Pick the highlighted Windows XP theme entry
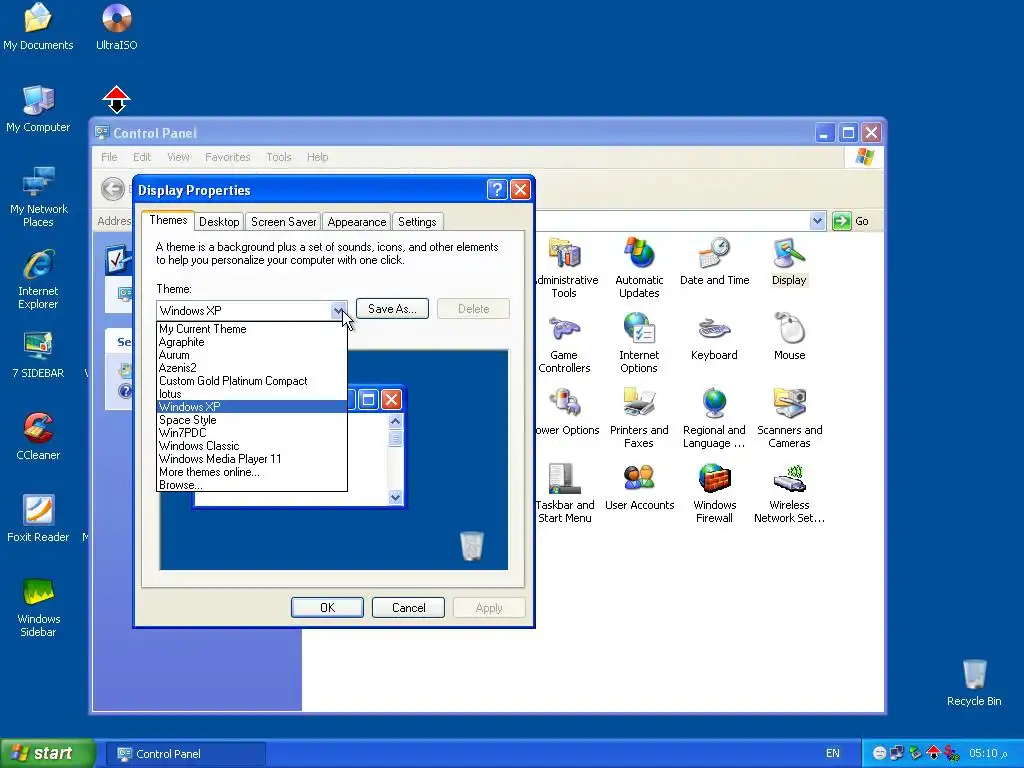 (x=251, y=407)
